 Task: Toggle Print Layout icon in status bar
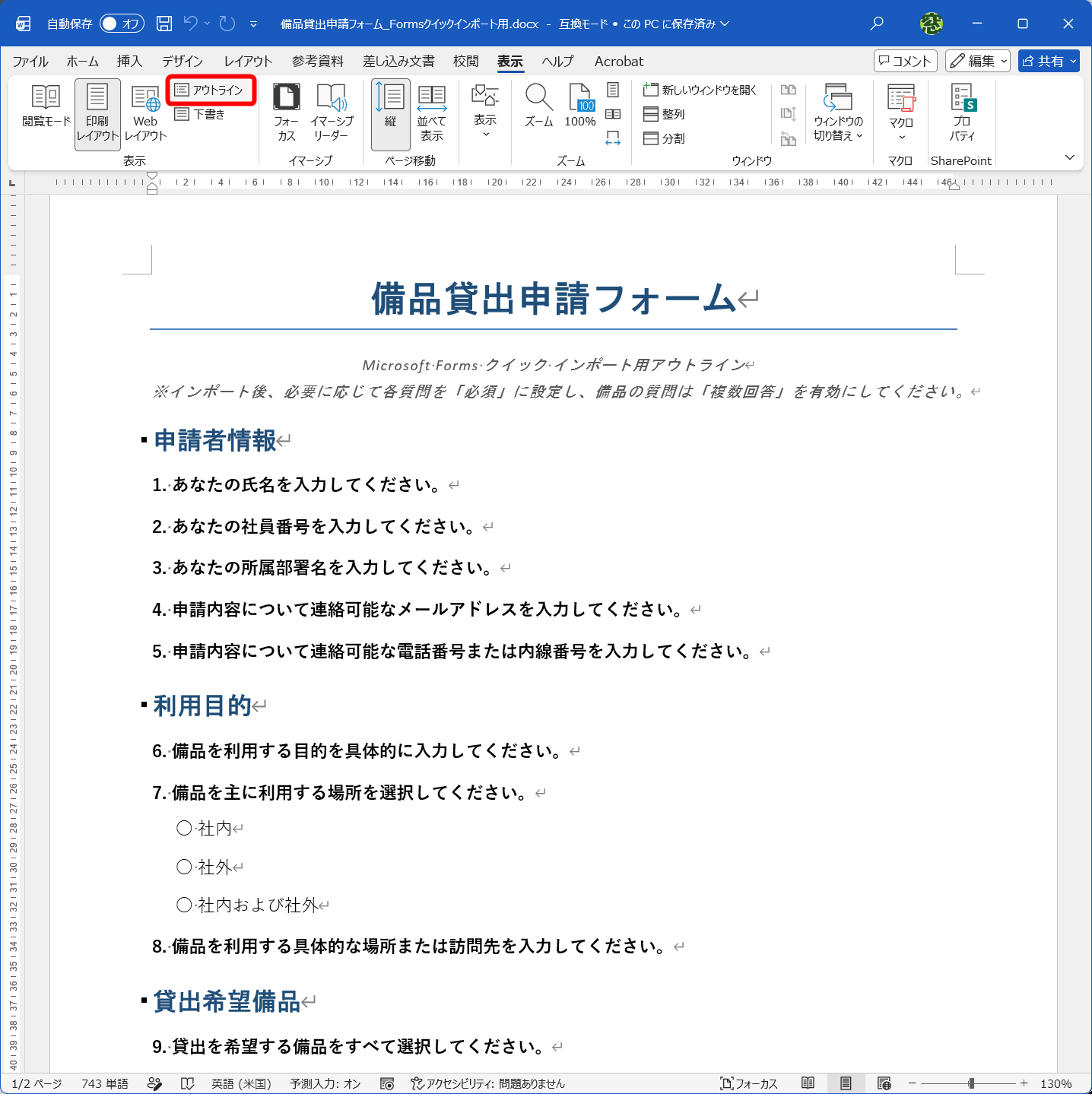click(x=846, y=1083)
